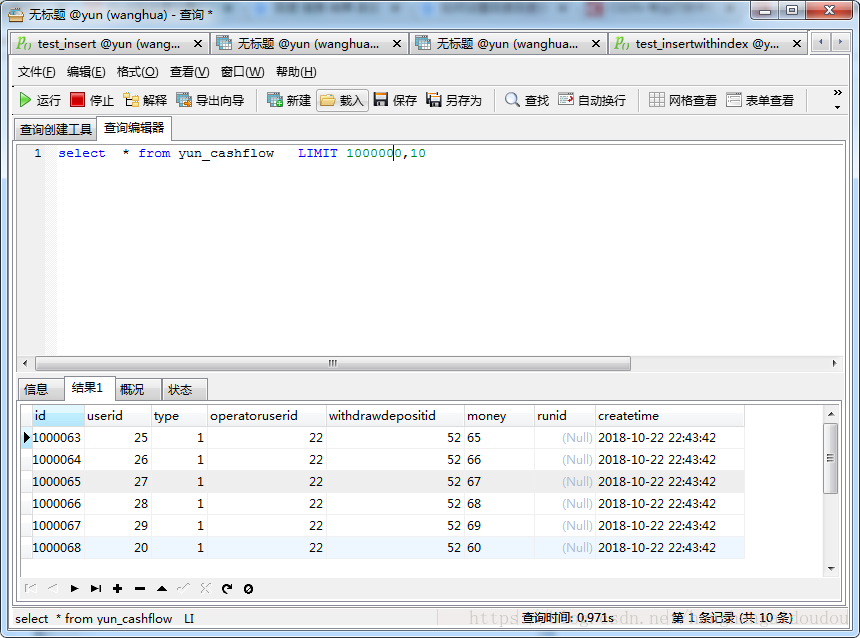Image resolution: width=860 pixels, height=638 pixels.
Task: Close the test_insert @yun tab
Action: [x=198, y=44]
